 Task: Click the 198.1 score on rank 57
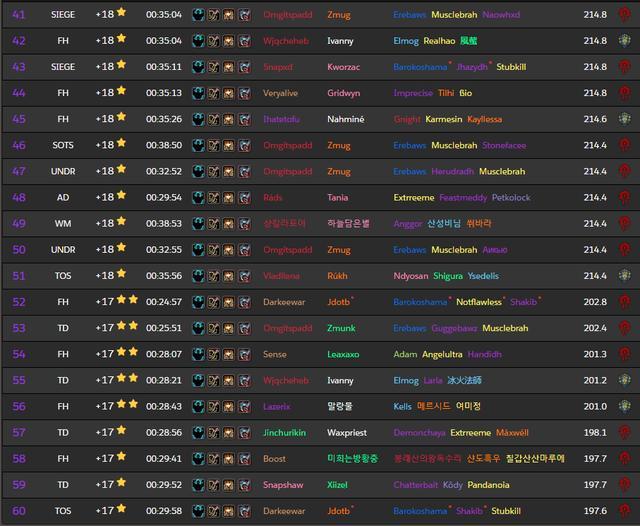click(594, 431)
